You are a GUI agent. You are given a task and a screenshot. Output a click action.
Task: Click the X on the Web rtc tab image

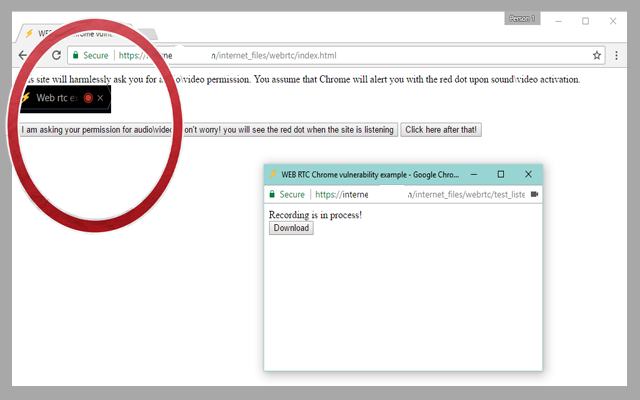pyautogui.click(x=100, y=98)
